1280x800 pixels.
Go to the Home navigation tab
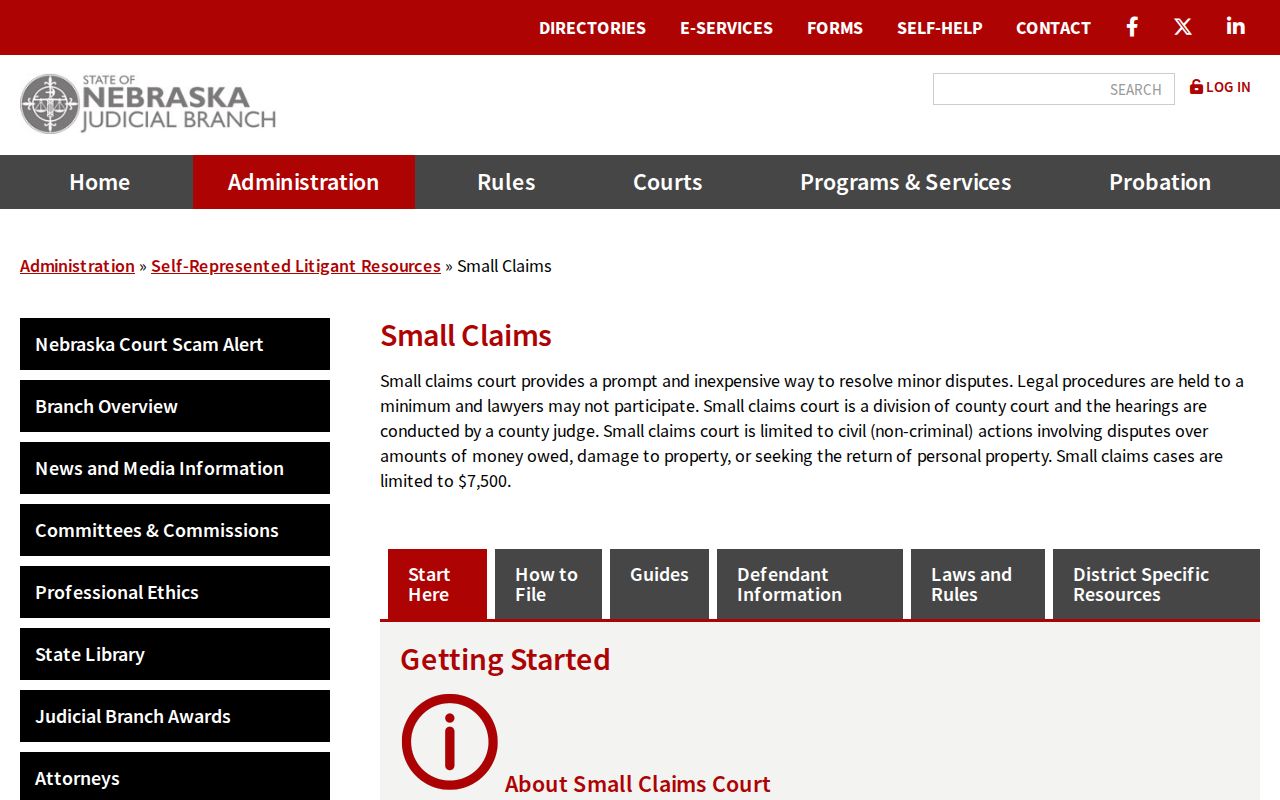coord(100,182)
